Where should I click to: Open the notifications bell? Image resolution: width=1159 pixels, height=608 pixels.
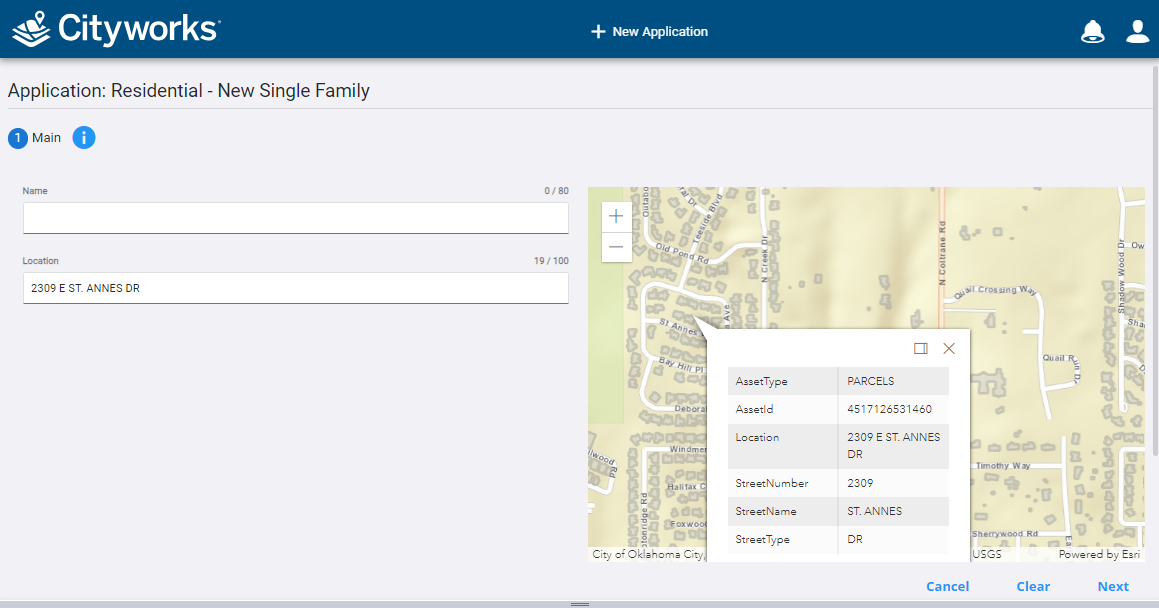[x=1092, y=31]
